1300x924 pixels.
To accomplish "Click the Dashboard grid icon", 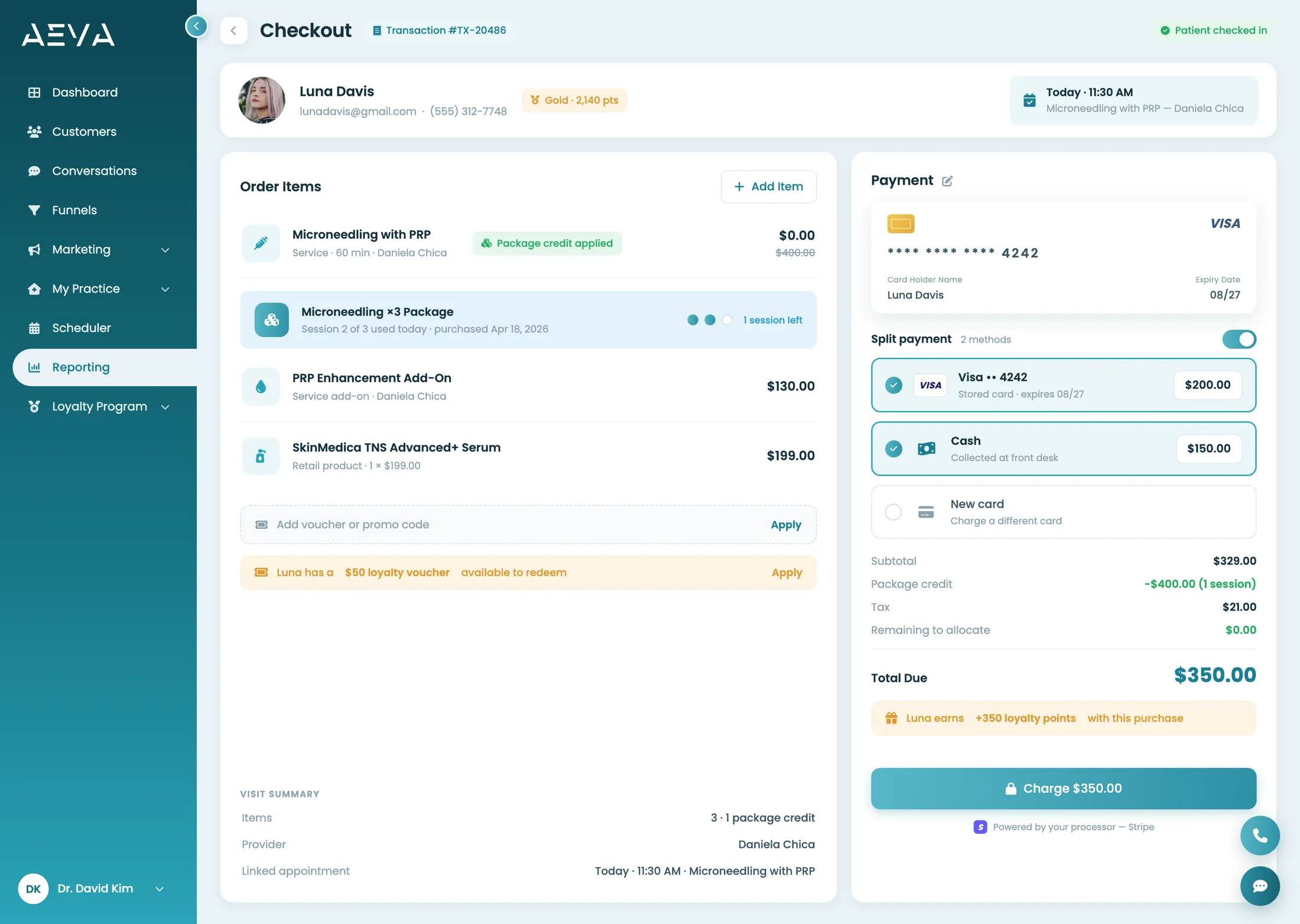I will [34, 92].
